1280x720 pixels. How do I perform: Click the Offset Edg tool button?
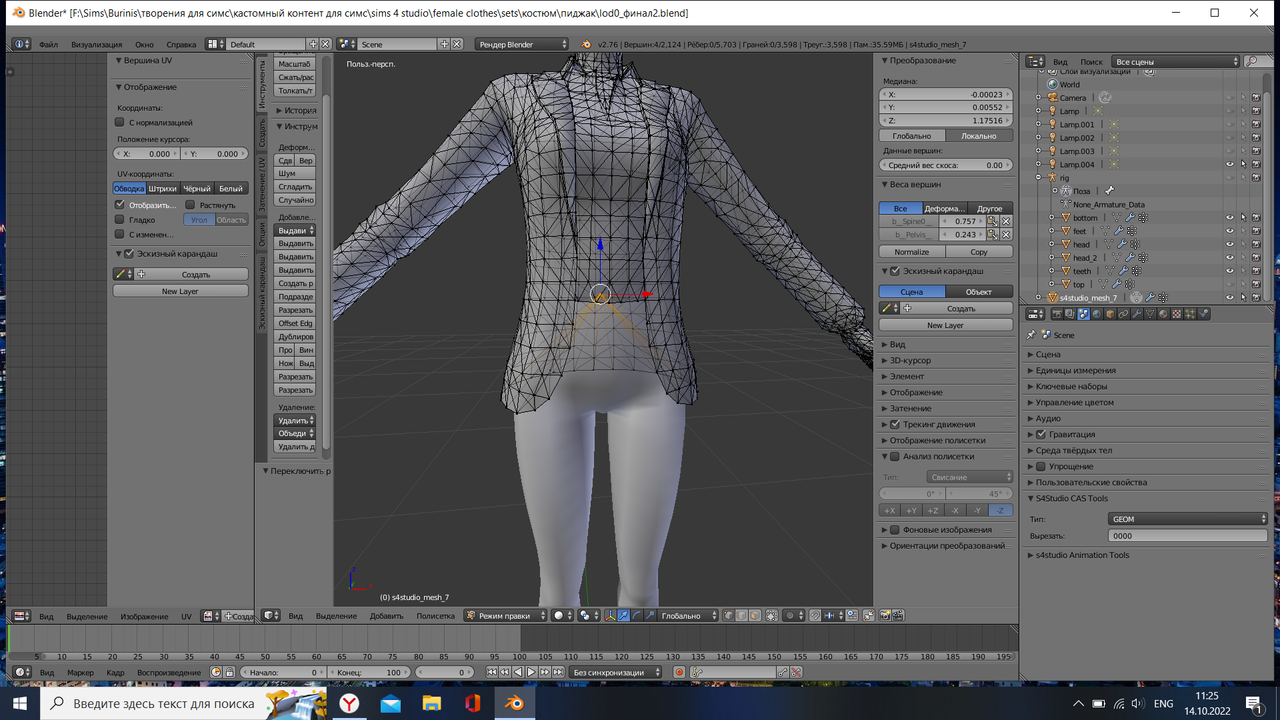(295, 323)
